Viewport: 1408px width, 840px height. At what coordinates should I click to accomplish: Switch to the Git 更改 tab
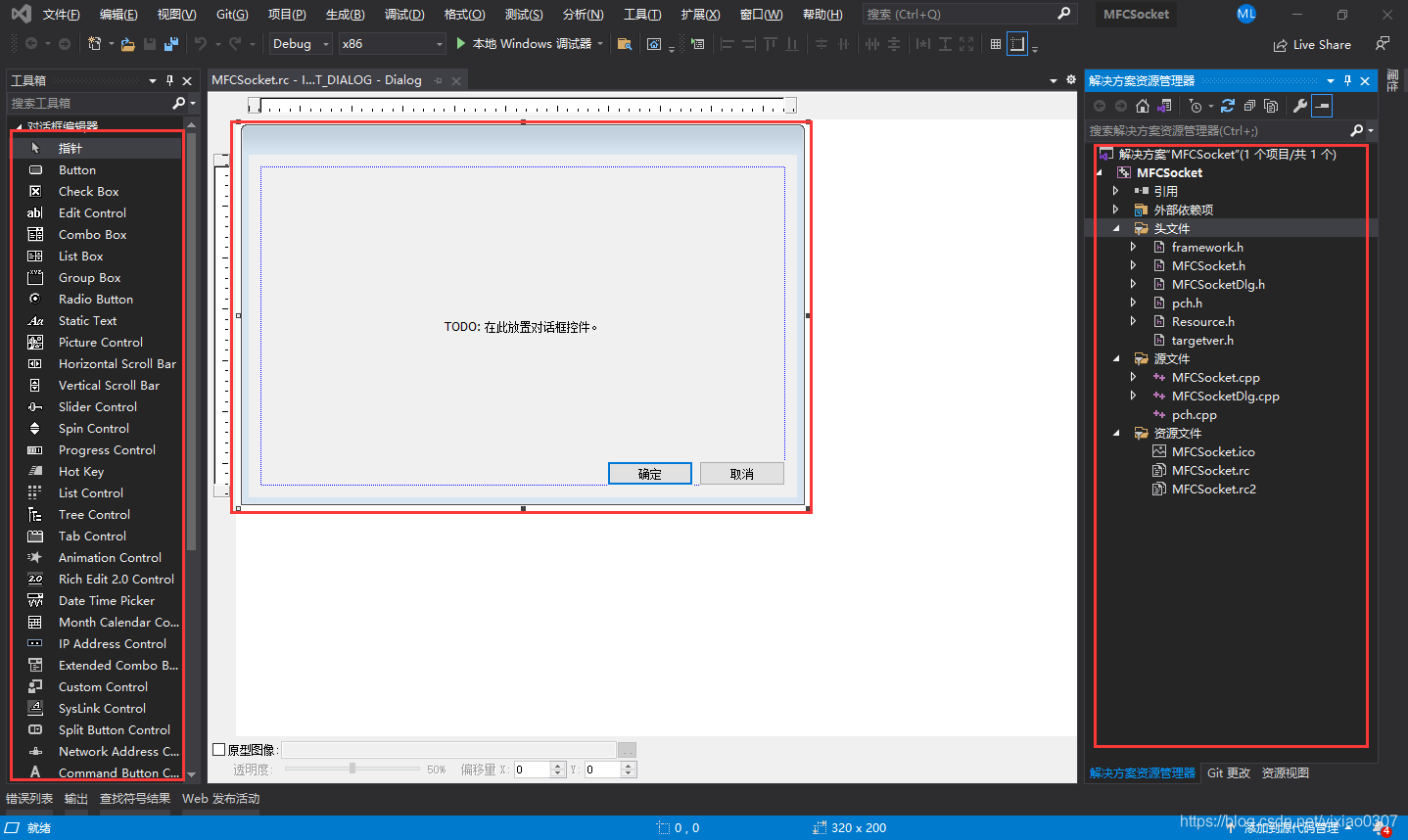coord(1229,772)
